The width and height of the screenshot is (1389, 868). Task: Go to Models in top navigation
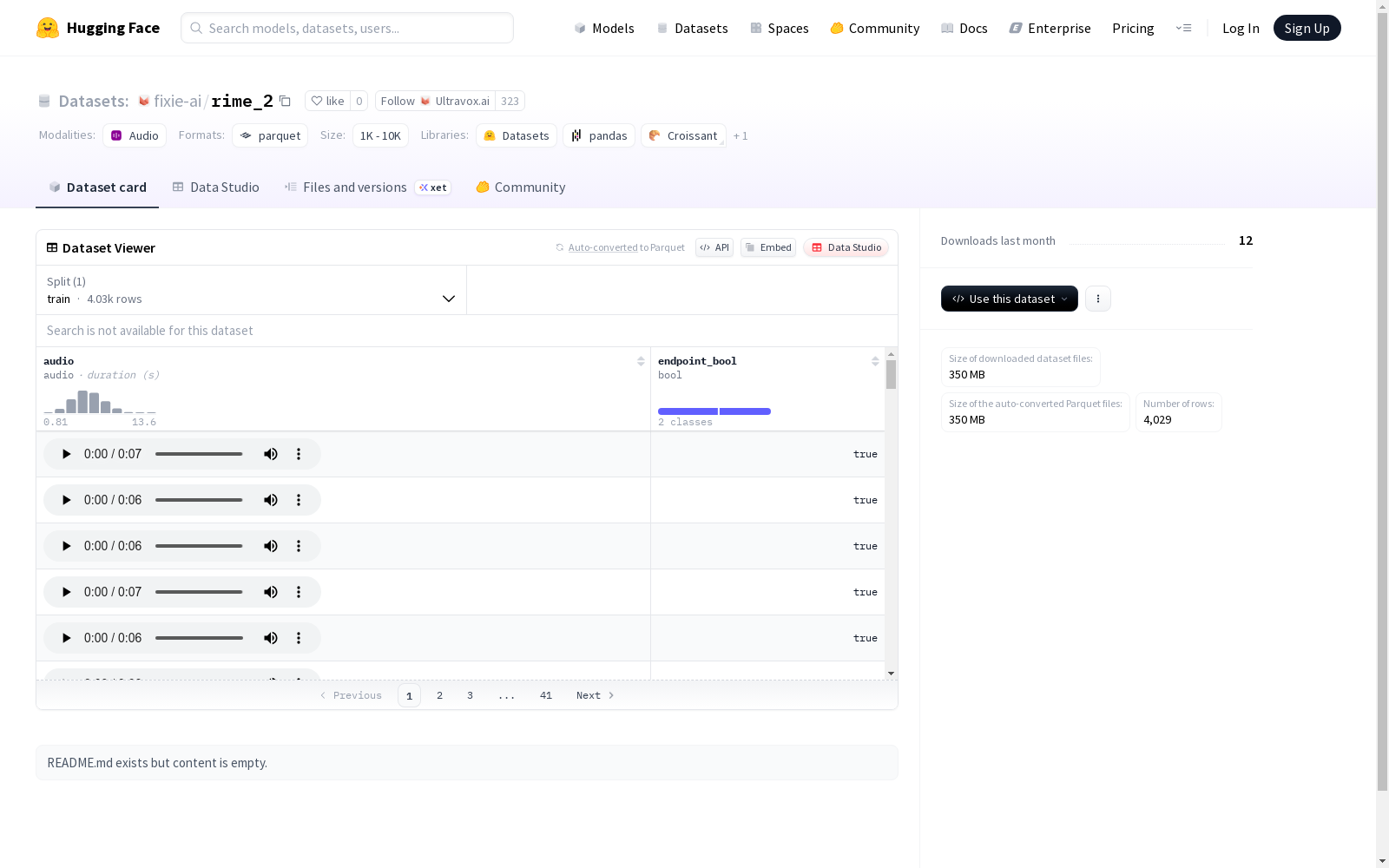604,28
